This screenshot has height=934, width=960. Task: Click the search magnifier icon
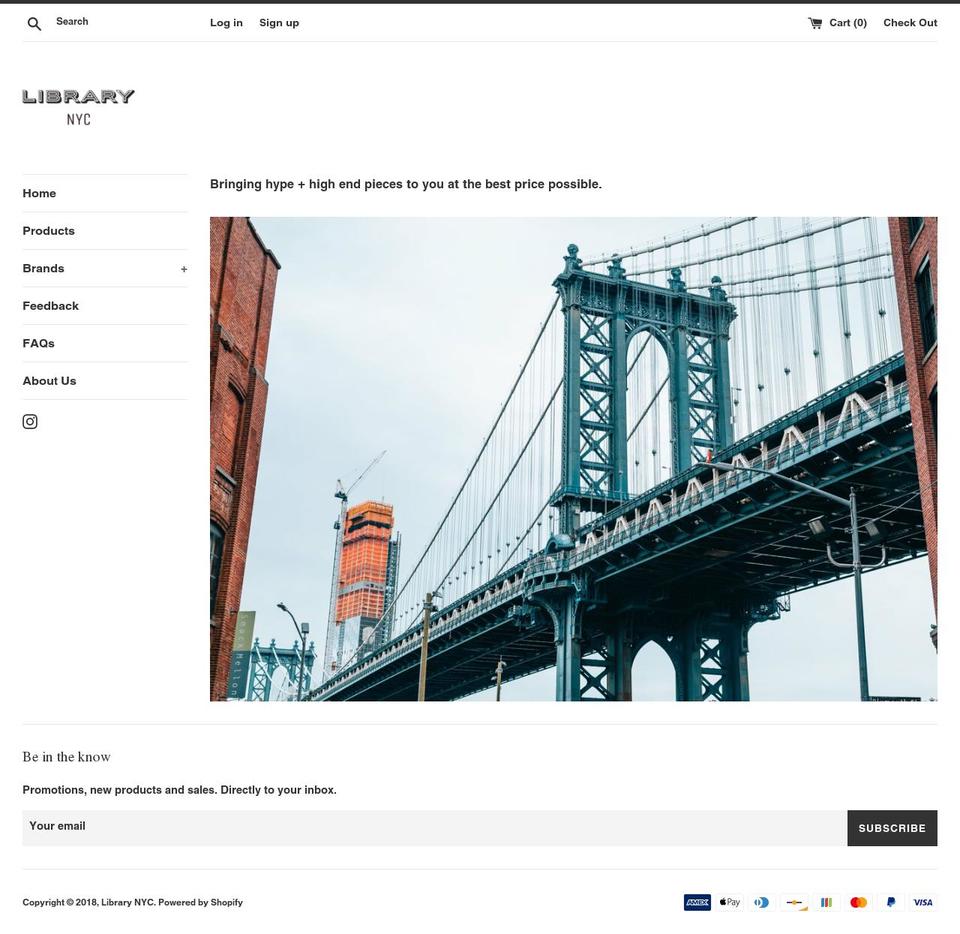point(34,24)
